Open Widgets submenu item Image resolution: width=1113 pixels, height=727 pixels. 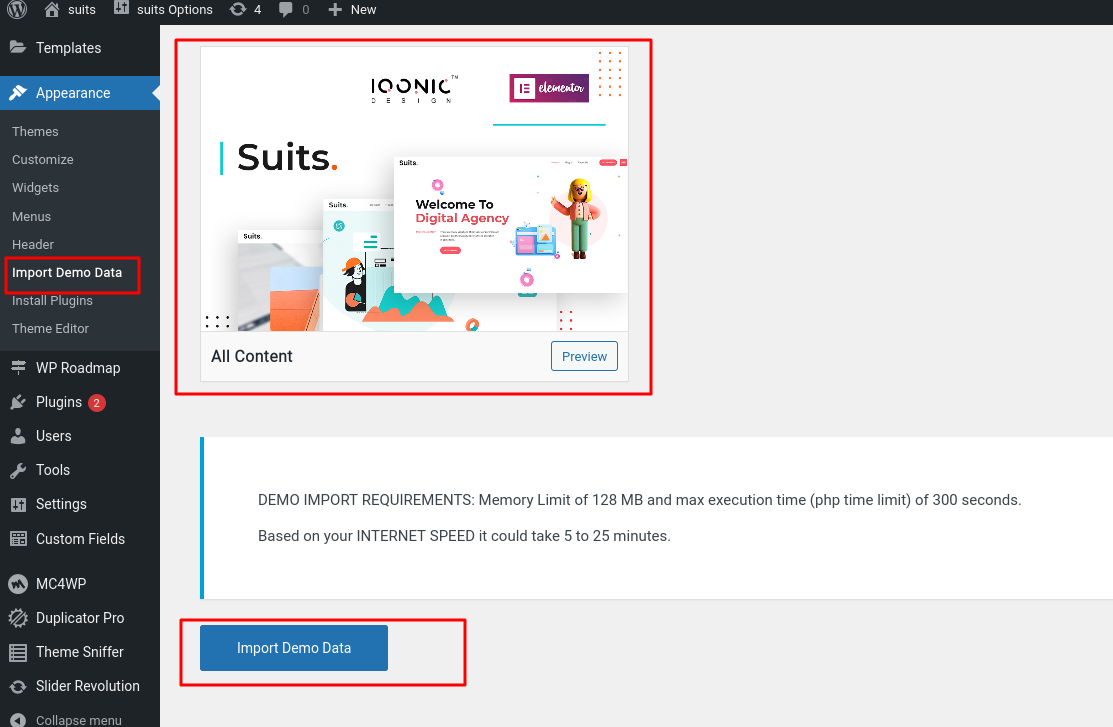tap(35, 187)
